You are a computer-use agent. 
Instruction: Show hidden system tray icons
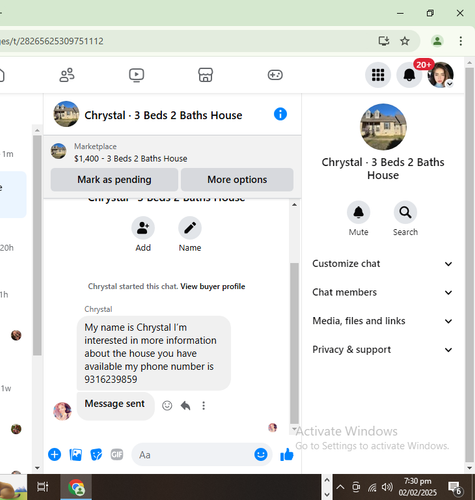[340, 487]
